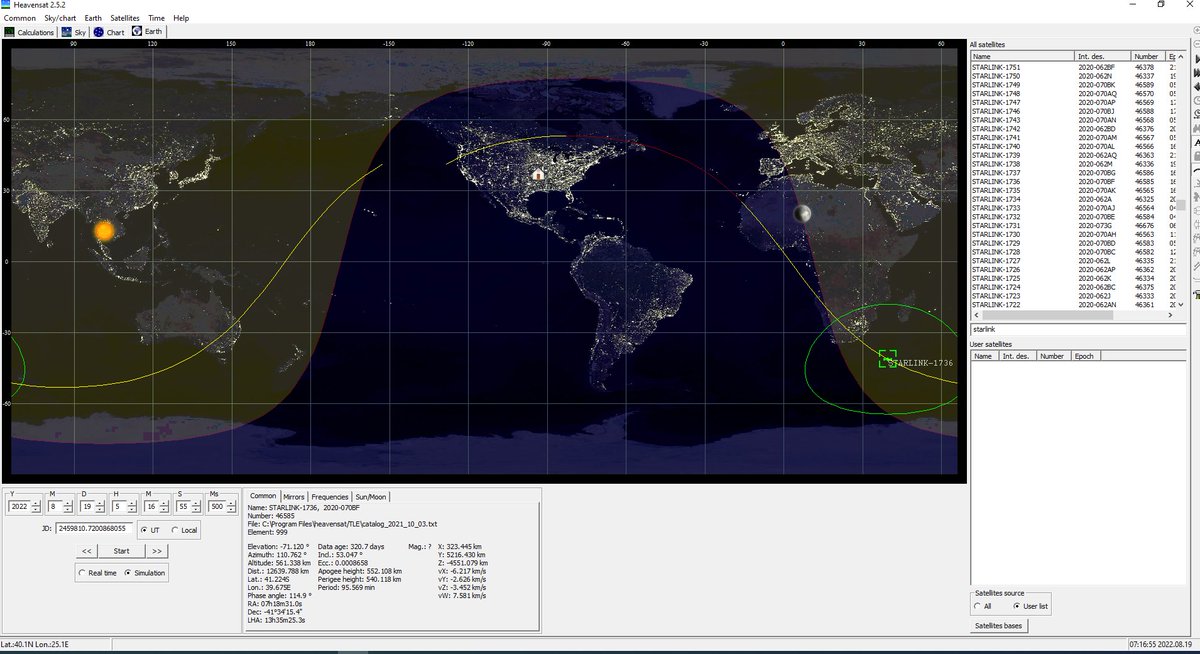Increase the day value stepper
The height and width of the screenshot is (654, 1200).
tap(100, 504)
